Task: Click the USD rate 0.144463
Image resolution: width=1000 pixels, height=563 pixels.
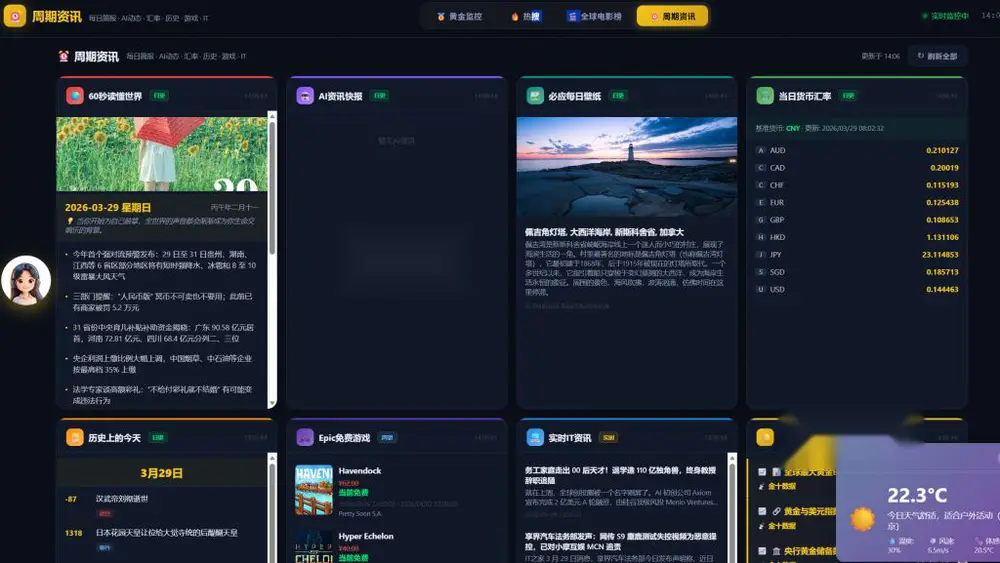Action: pos(942,289)
